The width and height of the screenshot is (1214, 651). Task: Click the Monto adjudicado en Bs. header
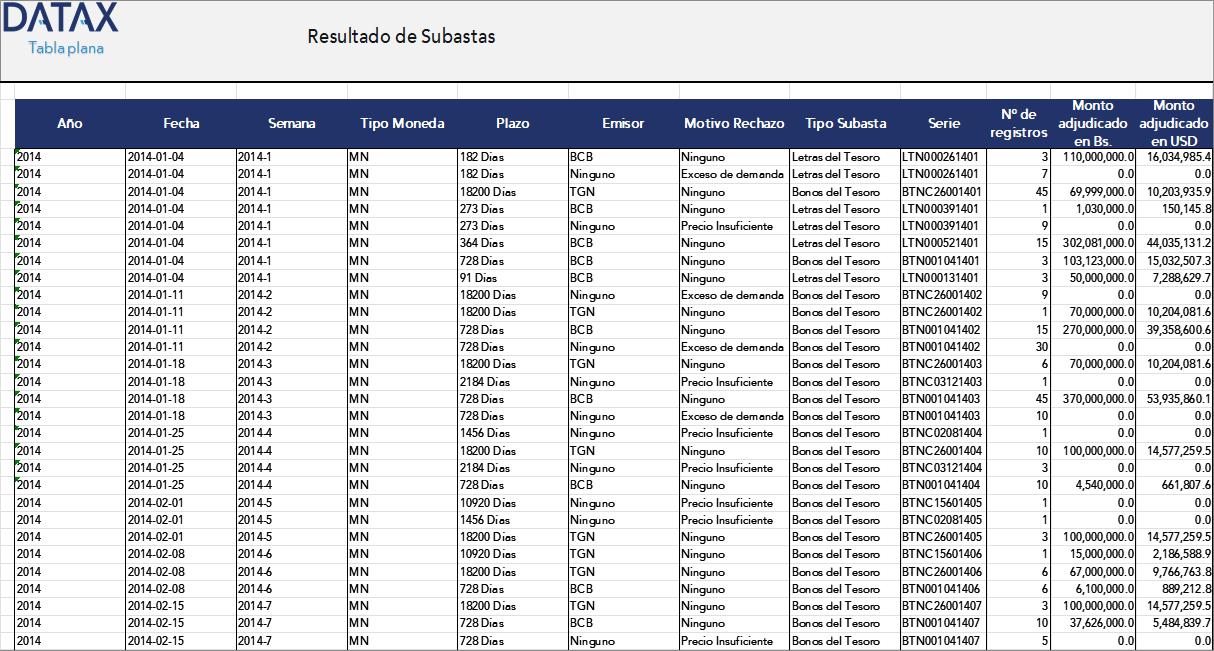tap(1093, 124)
